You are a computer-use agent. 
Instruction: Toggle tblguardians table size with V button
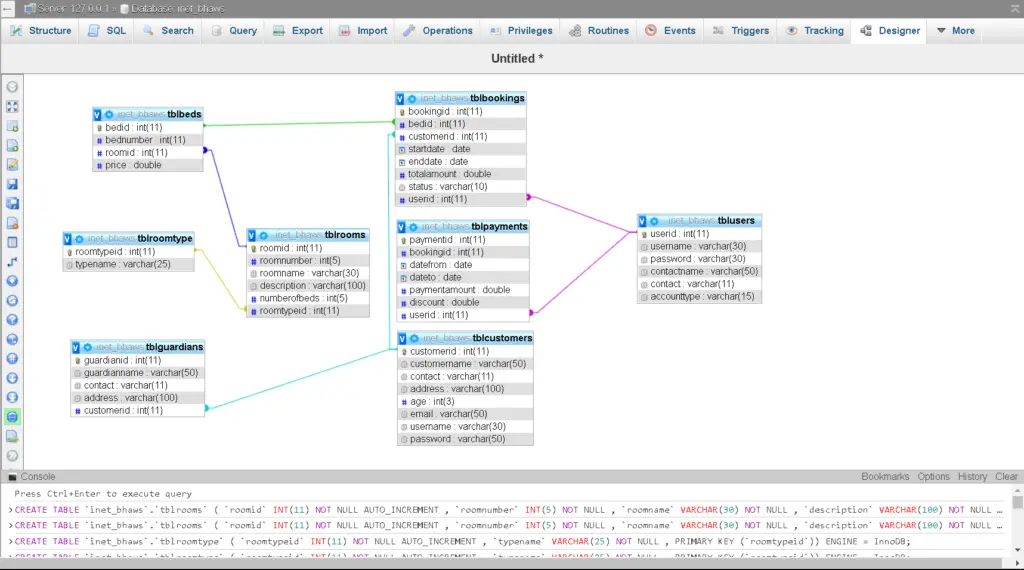[x=76, y=348]
